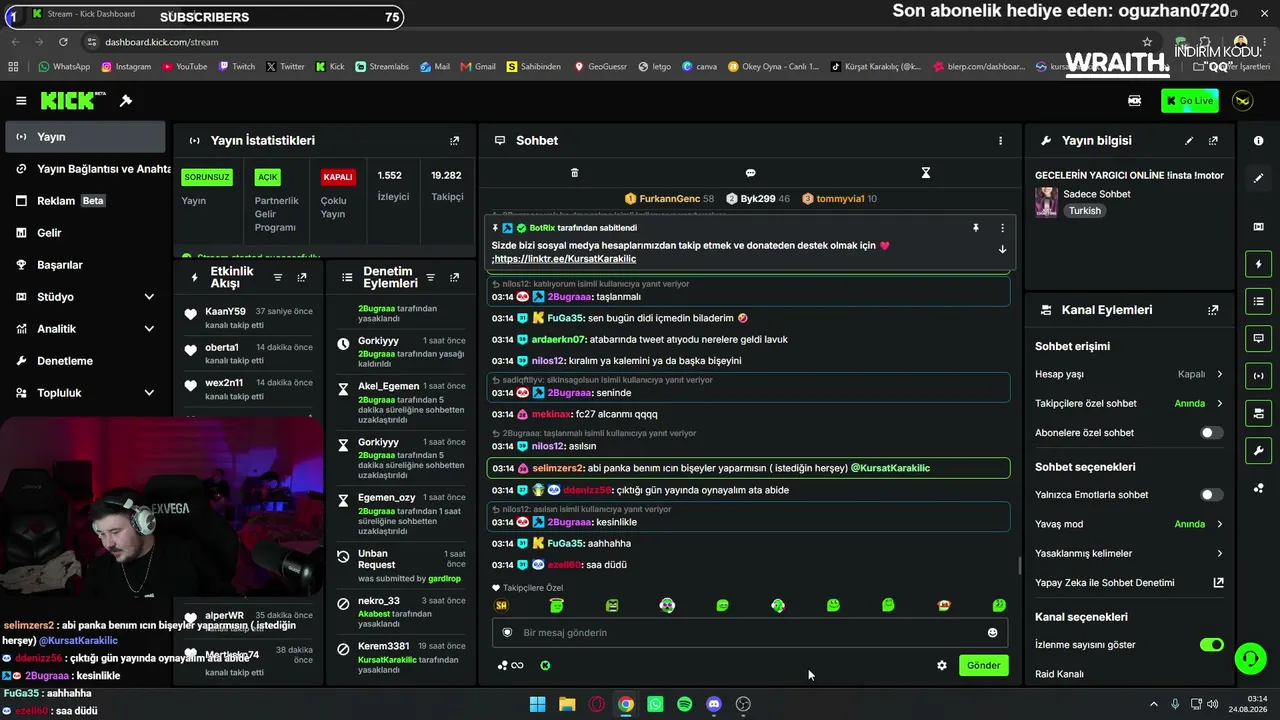The height and width of the screenshot is (720, 1280).
Task: Open Yayın page in sidebar
Action: click(85, 137)
